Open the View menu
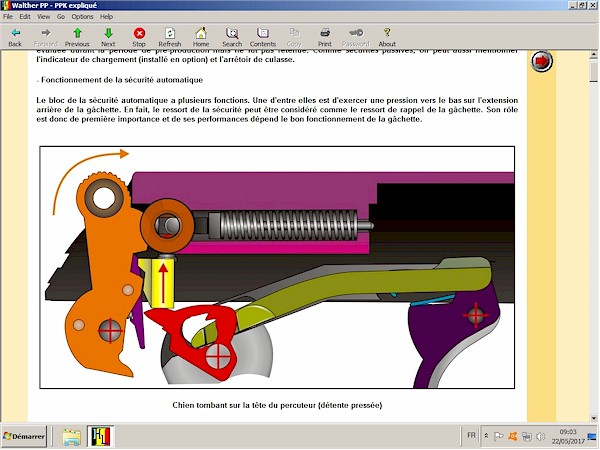Viewport: 600px width, 450px height. pyautogui.click(x=43, y=16)
